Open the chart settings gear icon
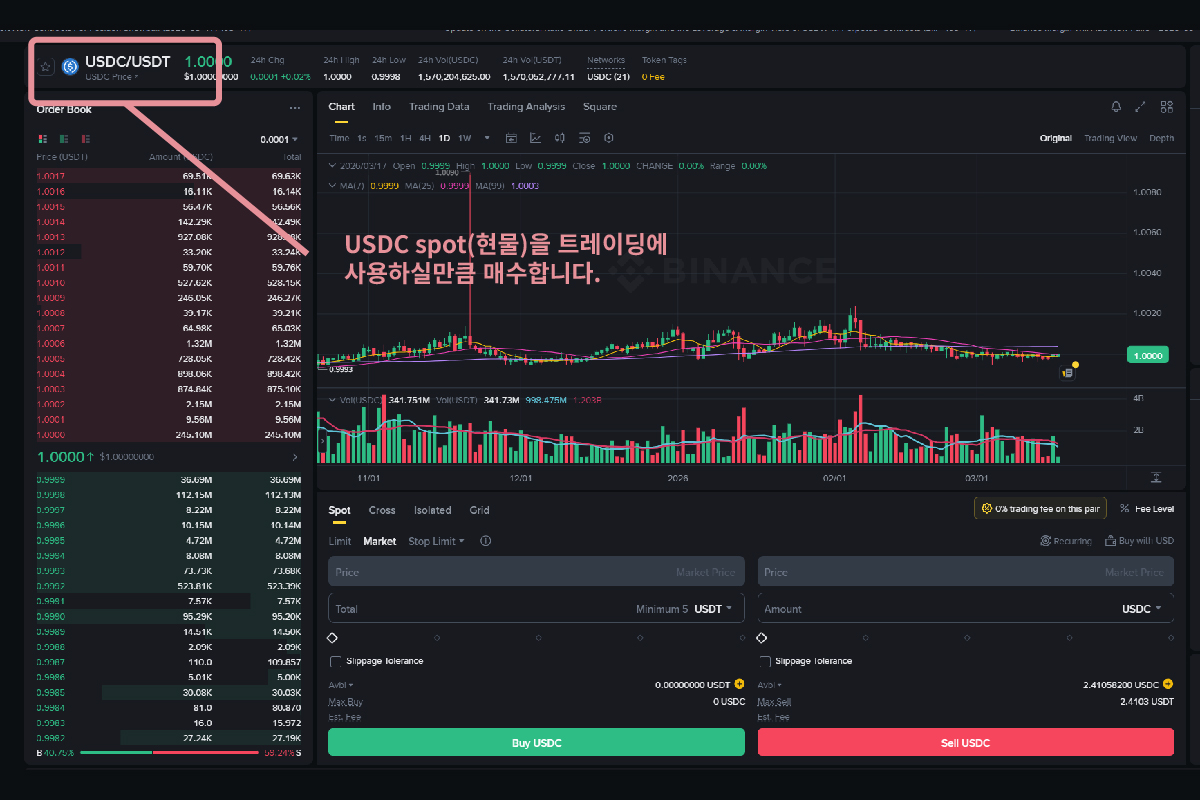This screenshot has height=800, width=1200. [609, 138]
